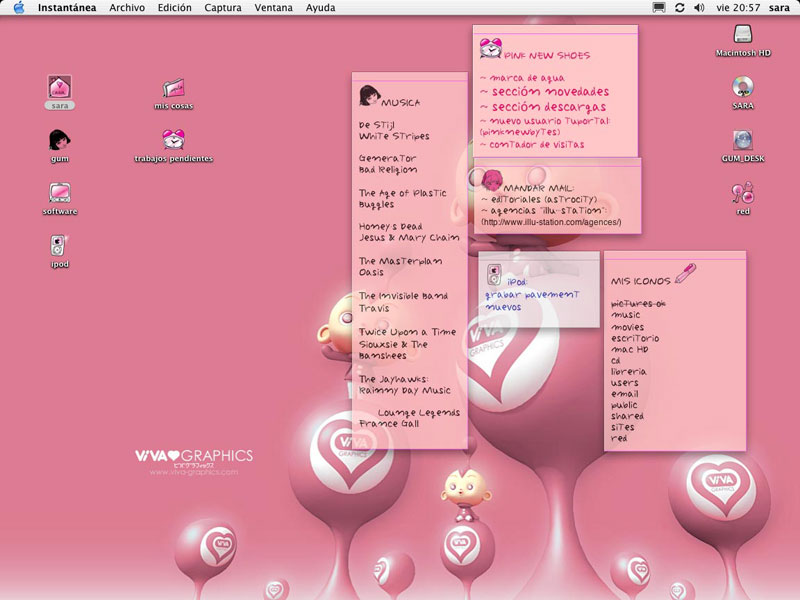Open the Captura menu
Image resolution: width=800 pixels, height=600 pixels.
point(222,7)
